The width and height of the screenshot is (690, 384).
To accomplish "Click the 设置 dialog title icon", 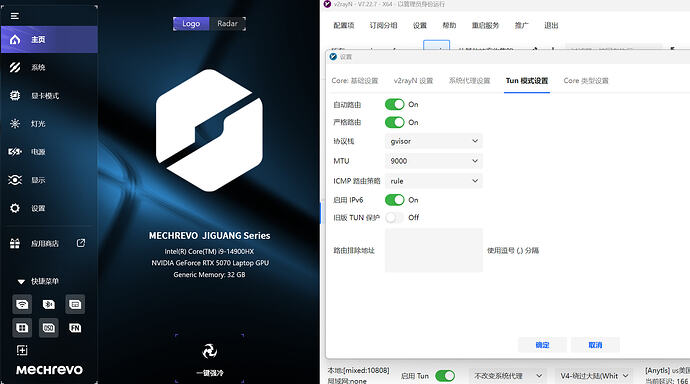I will 333,56.
